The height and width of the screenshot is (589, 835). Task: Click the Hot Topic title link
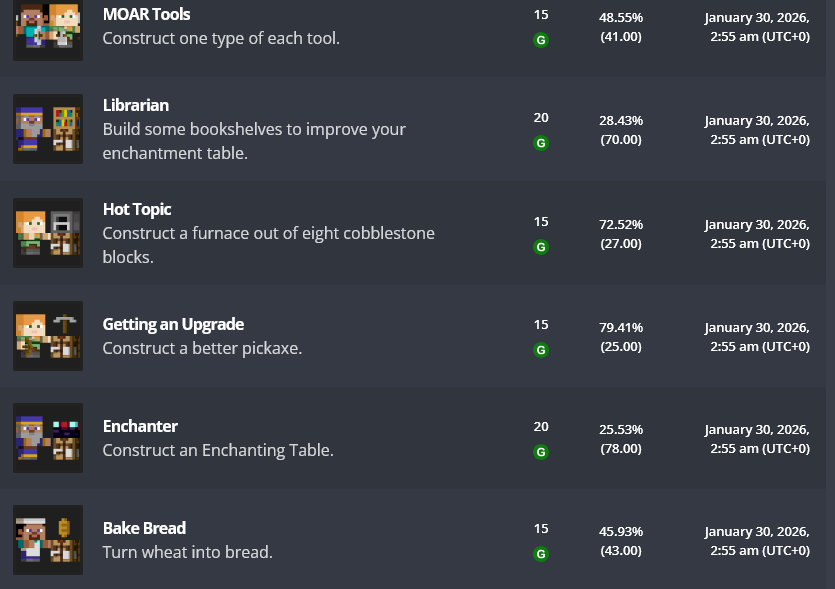[137, 209]
